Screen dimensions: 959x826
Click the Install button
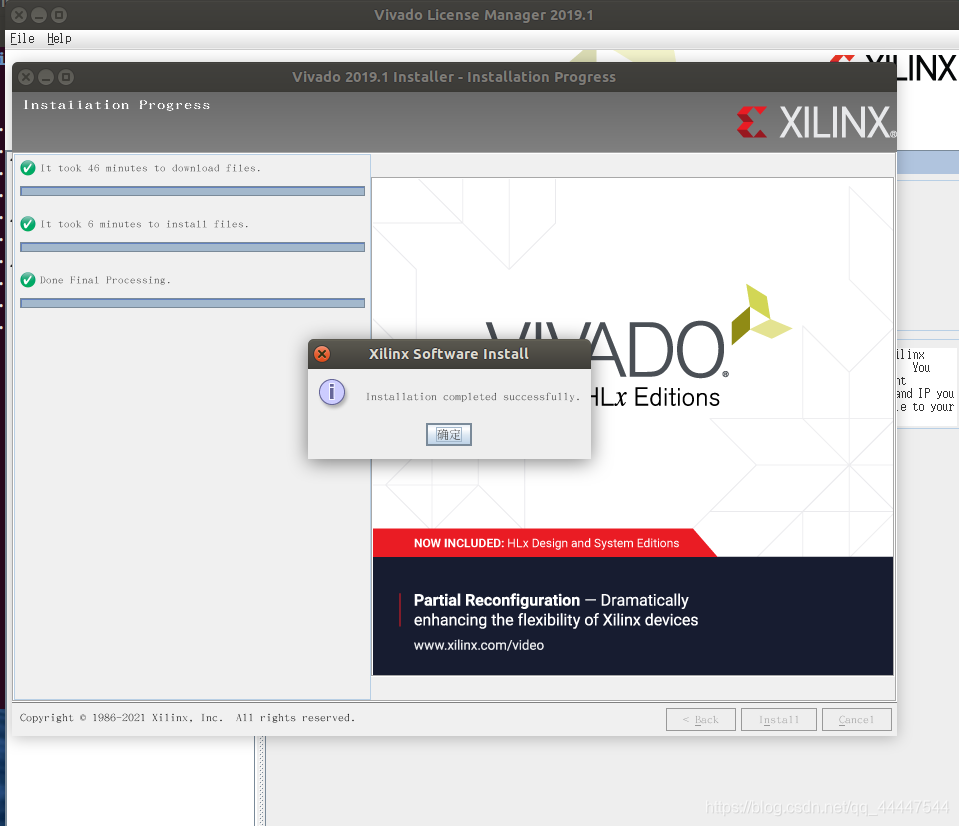pos(778,719)
